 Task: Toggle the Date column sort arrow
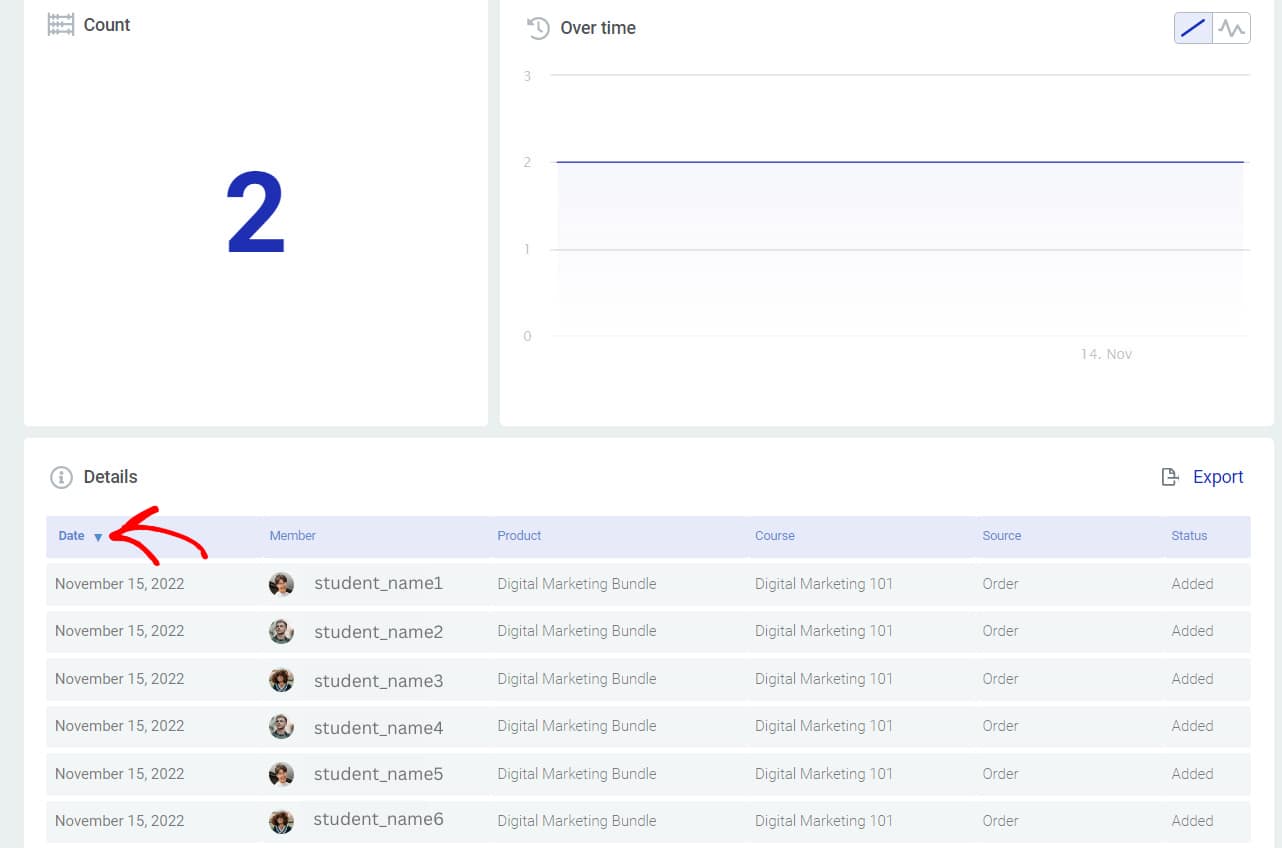tap(98, 537)
